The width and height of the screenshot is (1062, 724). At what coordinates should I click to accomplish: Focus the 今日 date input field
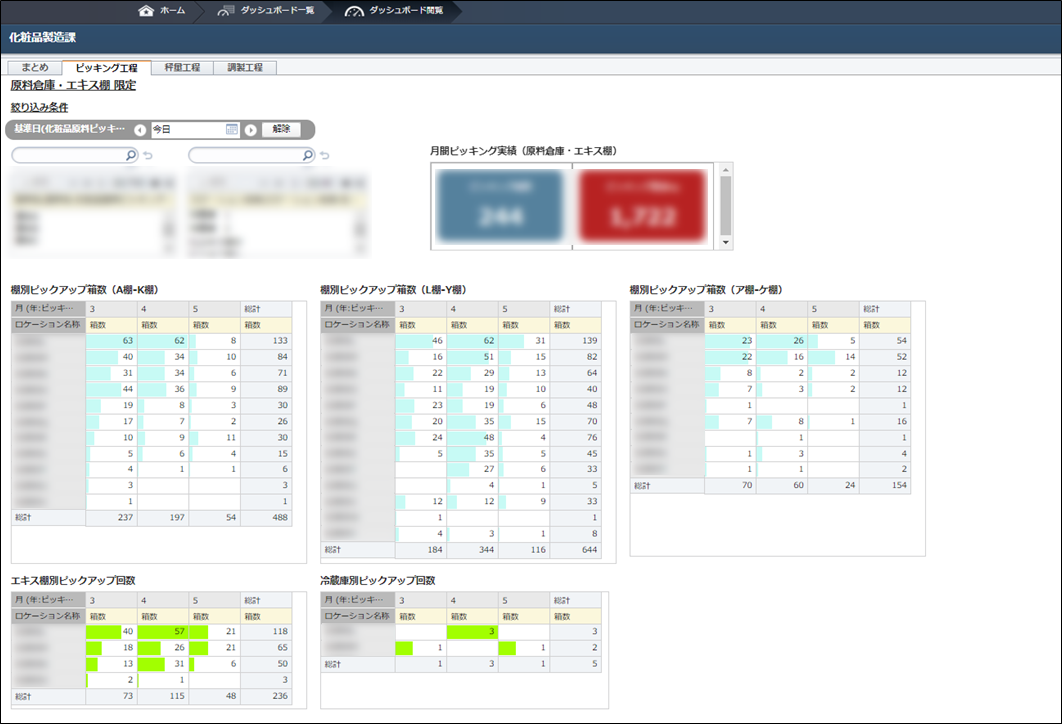coord(187,130)
